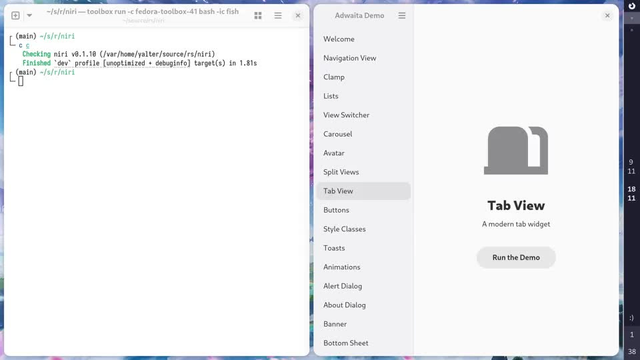Click the large Tab View illustration icon
This screenshot has height=360, width=640.
coord(516,151)
